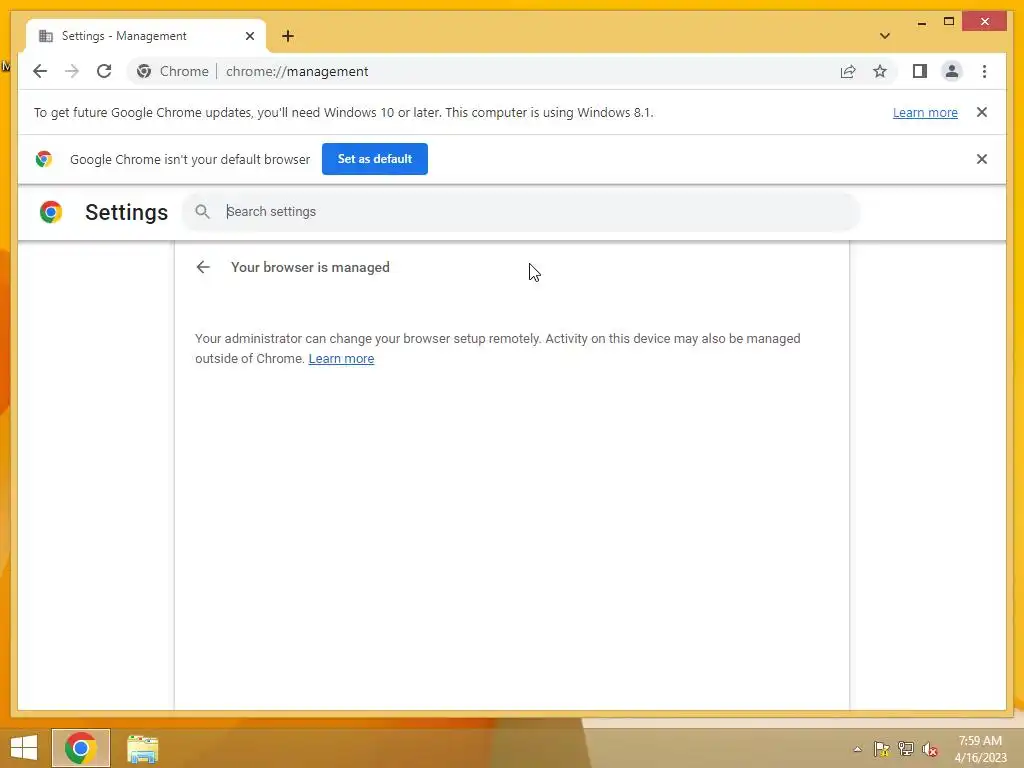Open the clock showing 7:59 AM
The width and height of the screenshot is (1024, 768).
coord(980,749)
